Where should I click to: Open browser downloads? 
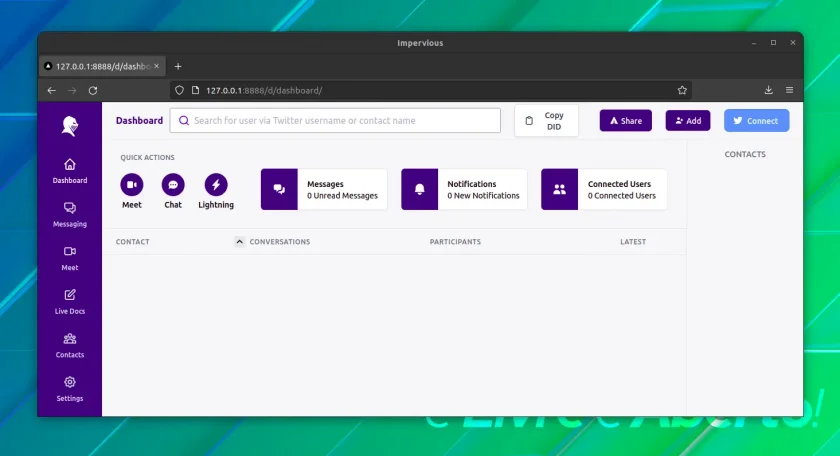click(768, 90)
